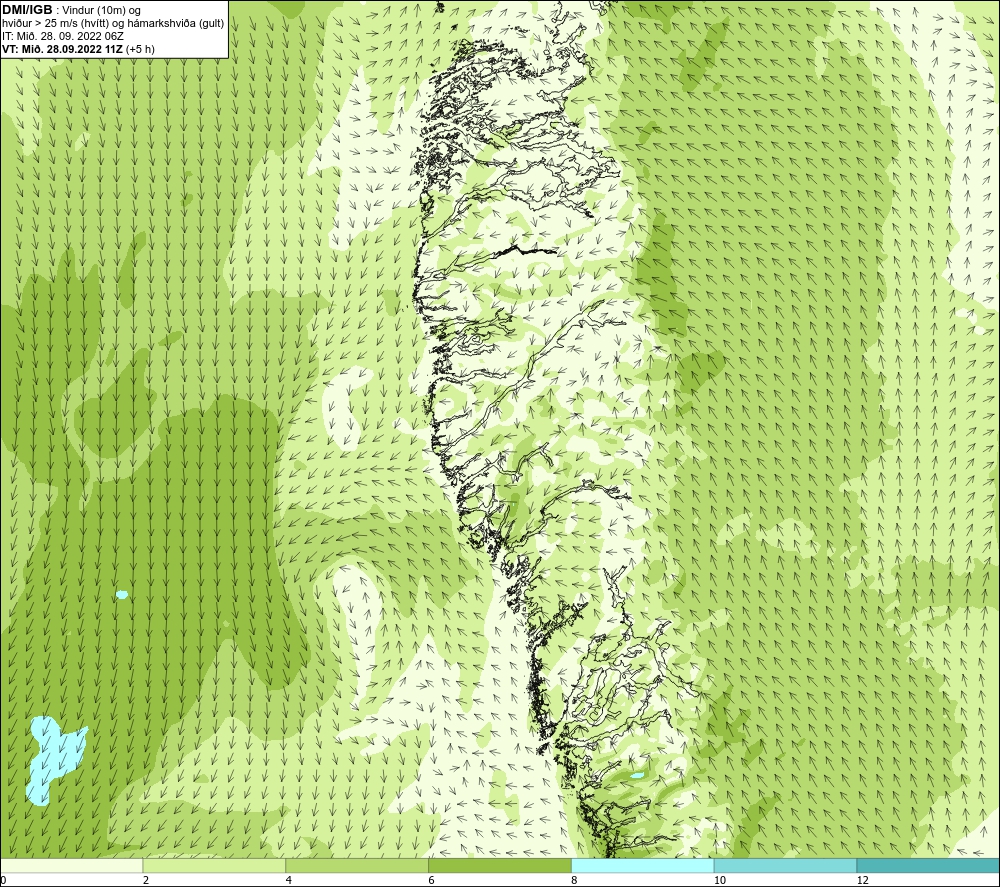
Task: Click the small cyan spot over southern land
Action: coord(637,776)
